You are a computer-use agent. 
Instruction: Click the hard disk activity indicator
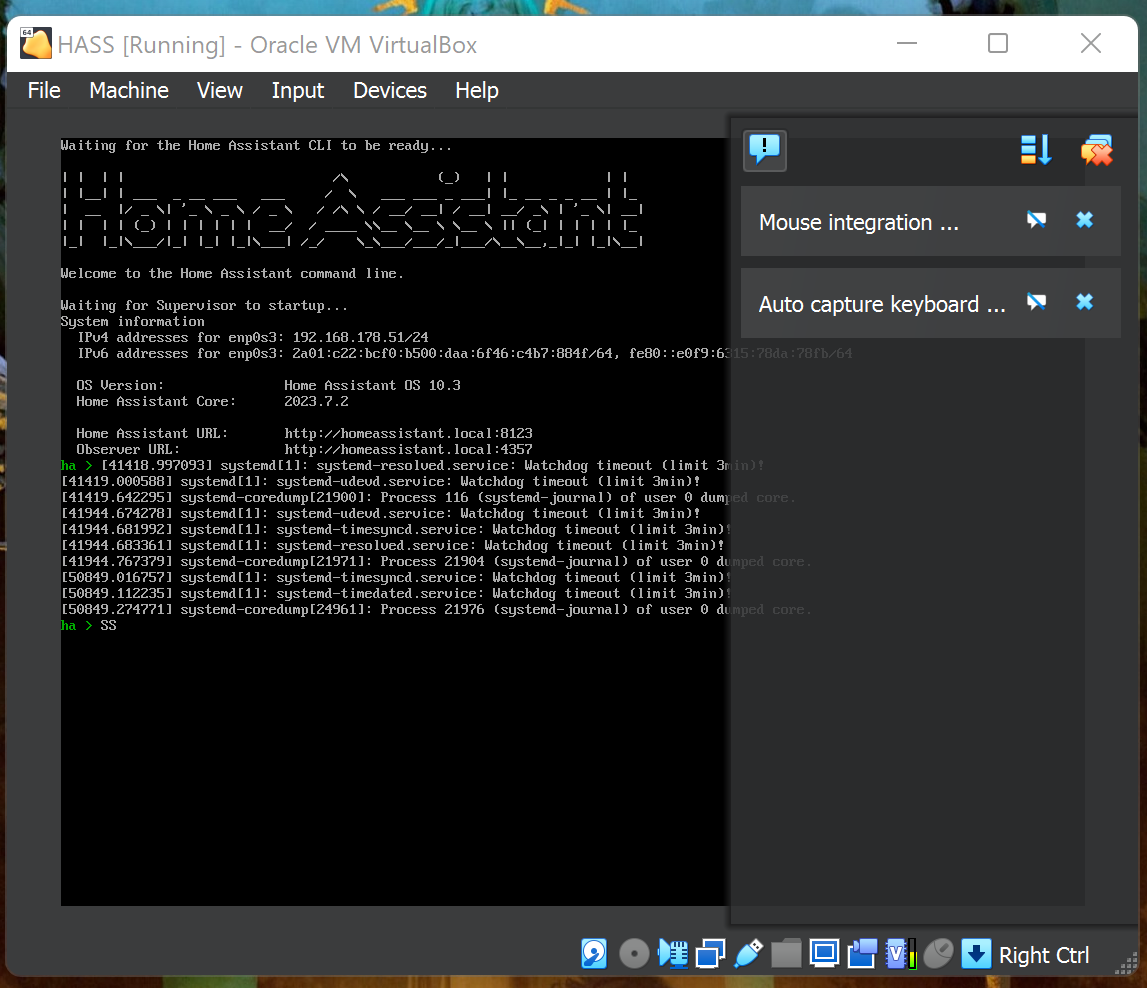(594, 954)
